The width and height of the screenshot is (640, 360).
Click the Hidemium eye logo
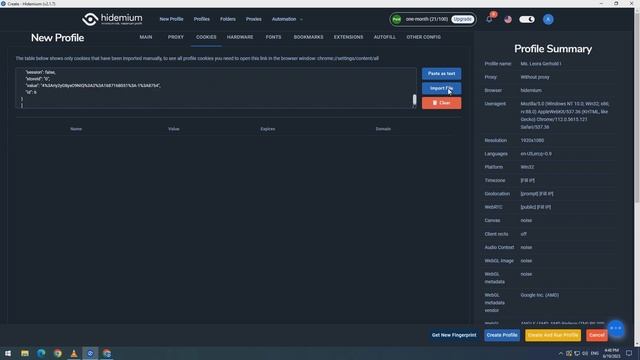tap(90, 19)
